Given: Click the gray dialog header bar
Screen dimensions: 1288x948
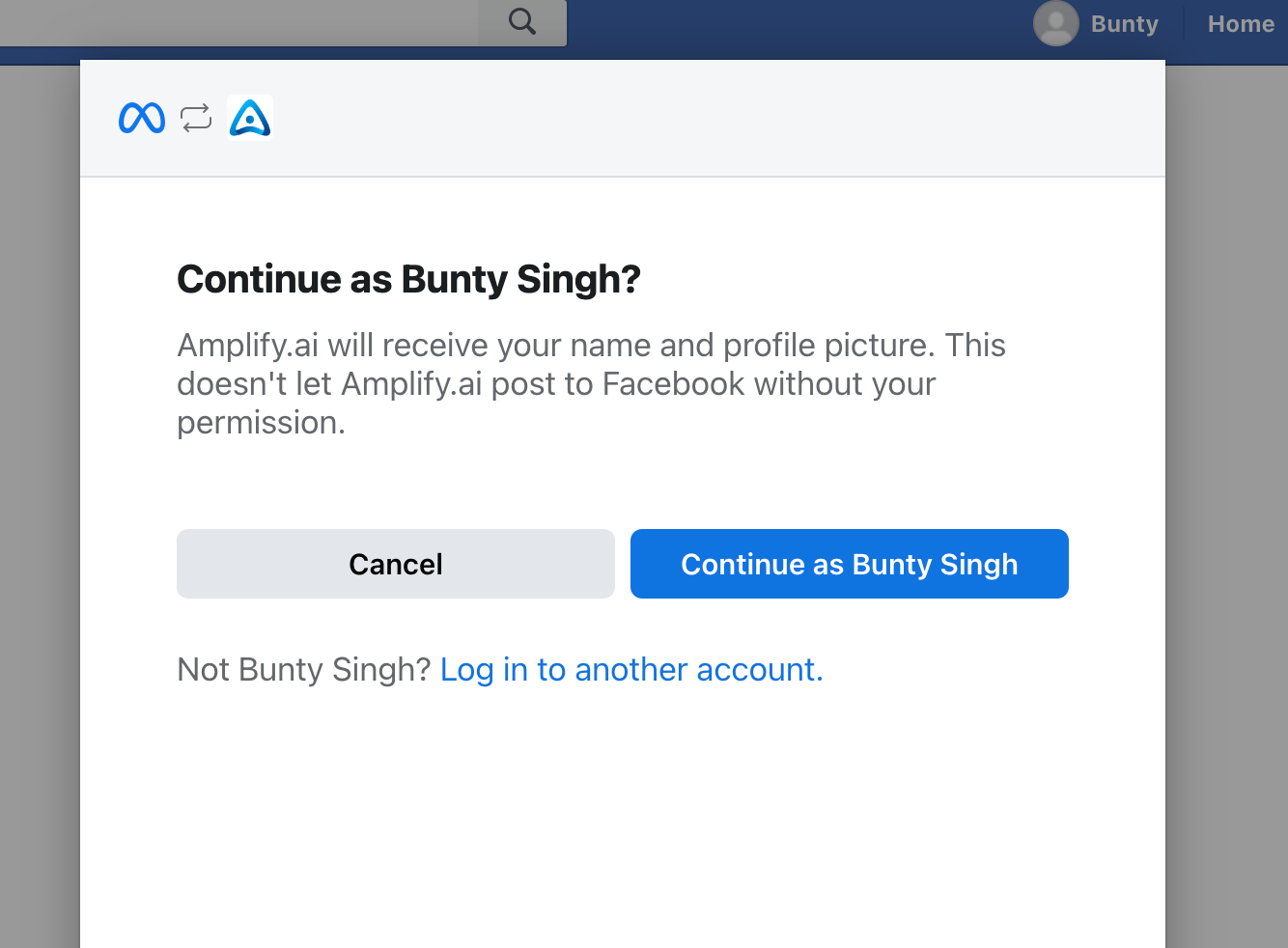Looking at the screenshot, I should (623, 118).
